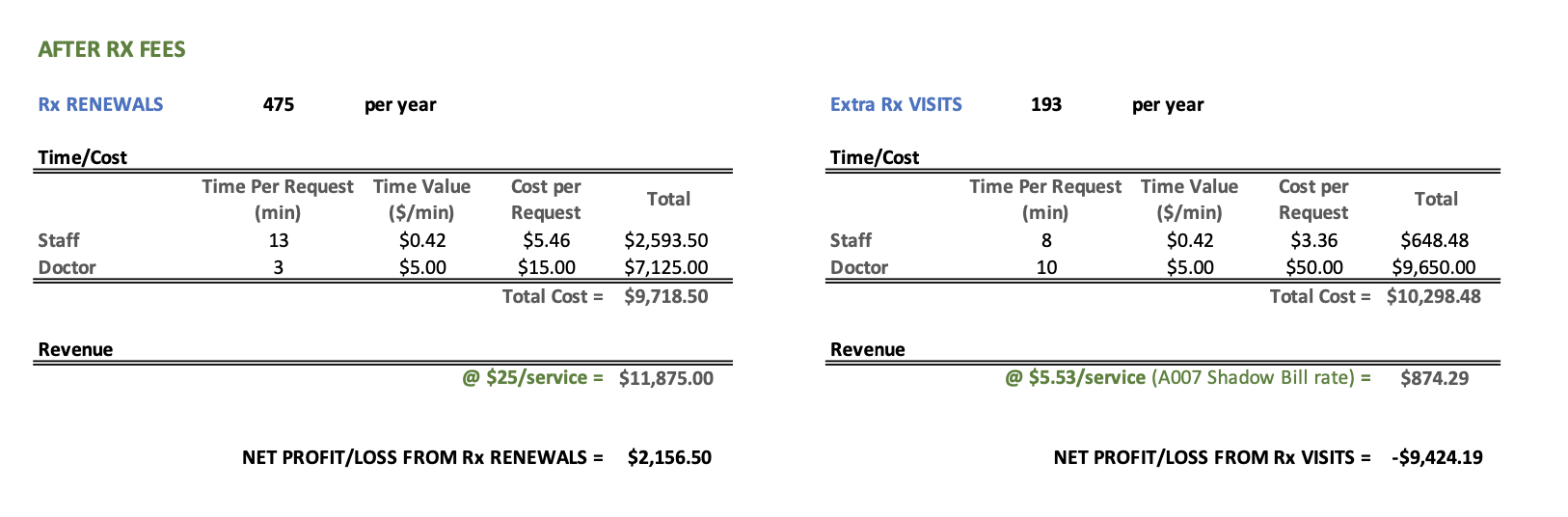
Task: Select the @ $25/service label
Action: 532,377
